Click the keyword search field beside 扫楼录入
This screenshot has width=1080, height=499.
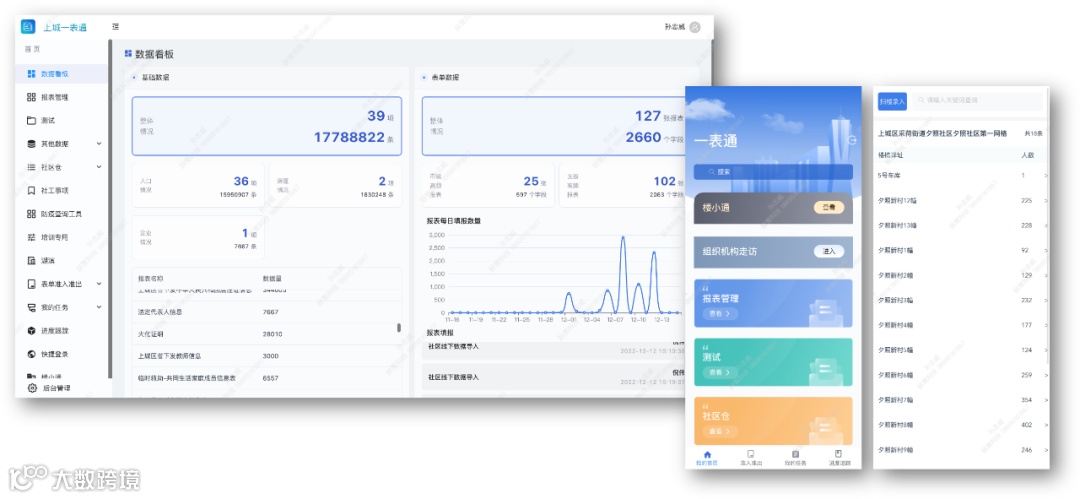pyautogui.click(x=978, y=101)
